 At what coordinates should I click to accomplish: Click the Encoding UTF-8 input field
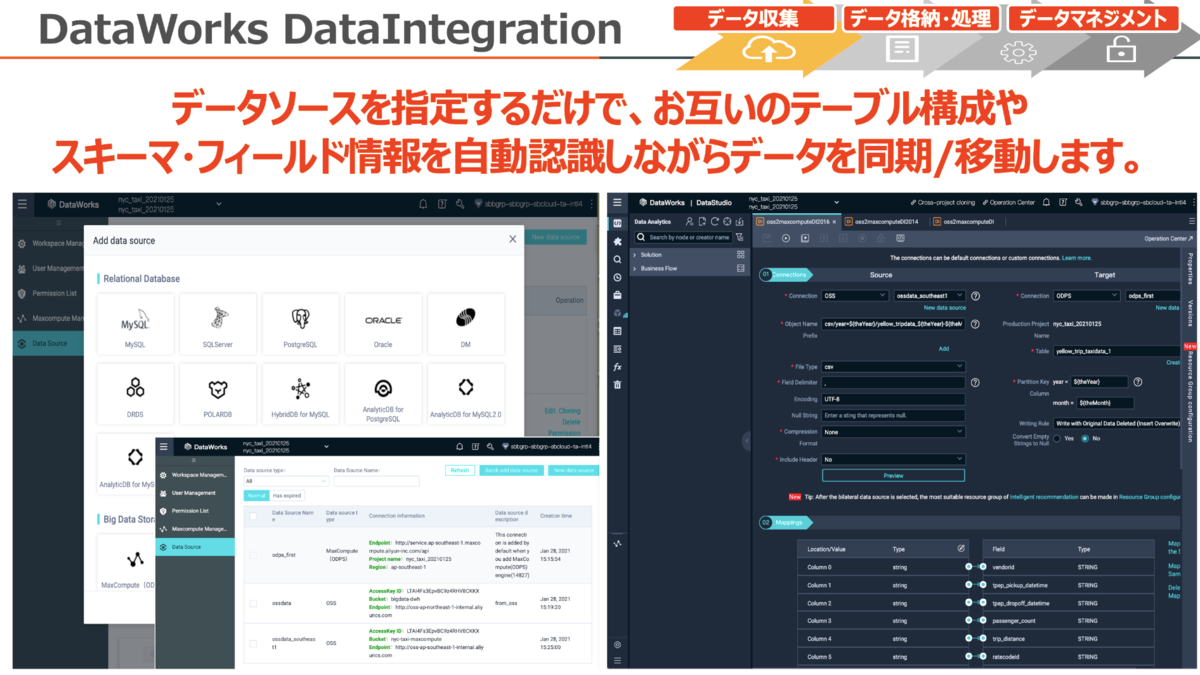893,399
